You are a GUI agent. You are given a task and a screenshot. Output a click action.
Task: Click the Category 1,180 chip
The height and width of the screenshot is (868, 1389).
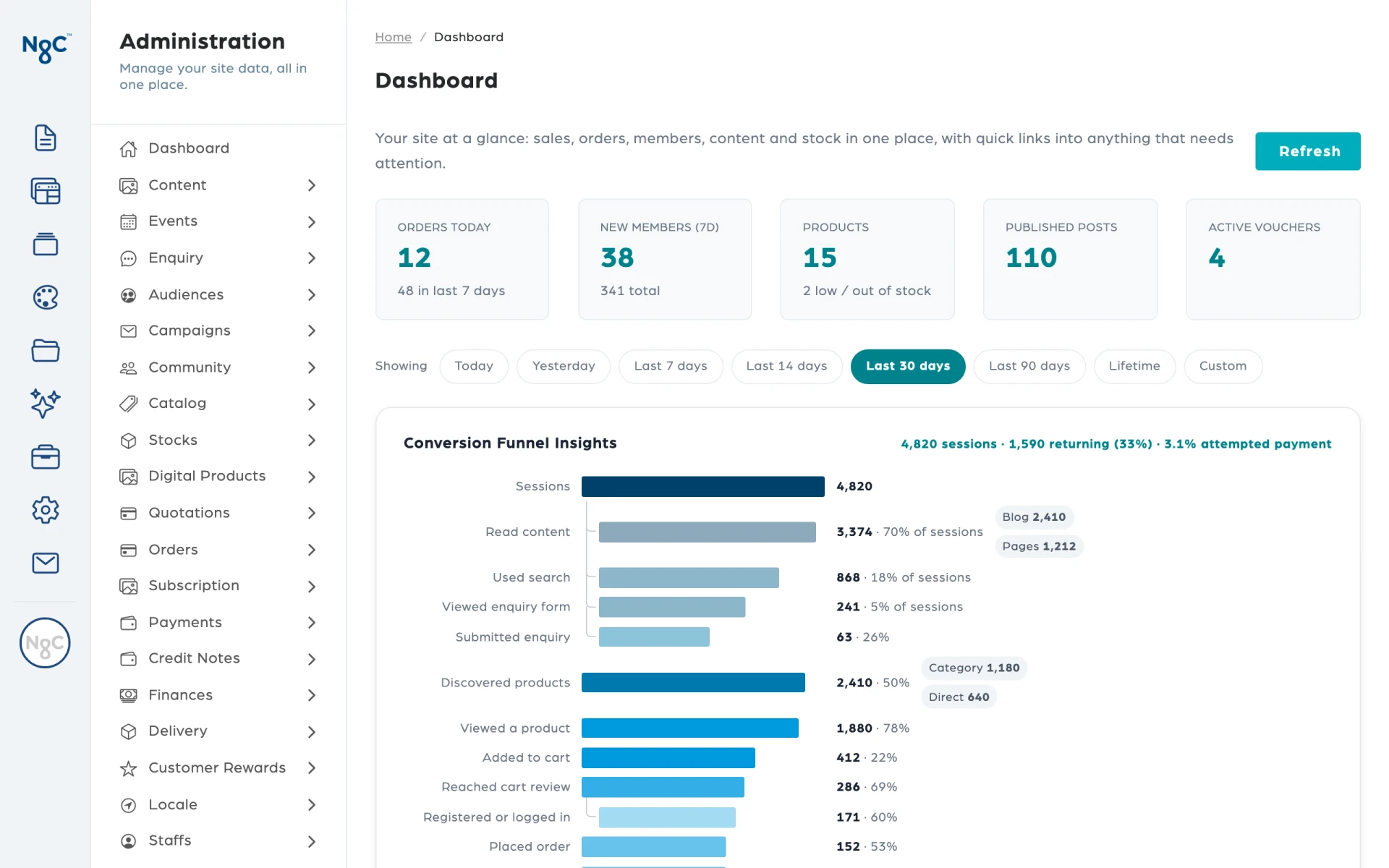(974, 668)
